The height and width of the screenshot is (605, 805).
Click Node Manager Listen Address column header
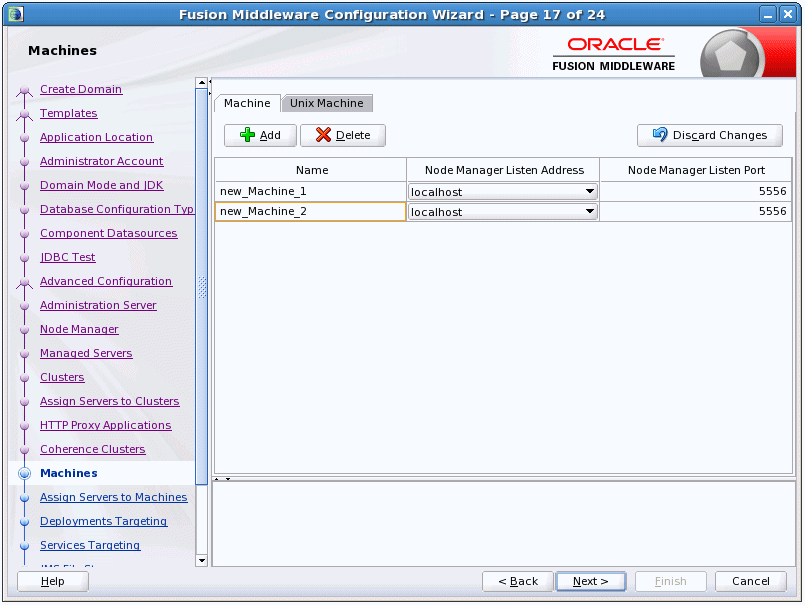coord(503,170)
